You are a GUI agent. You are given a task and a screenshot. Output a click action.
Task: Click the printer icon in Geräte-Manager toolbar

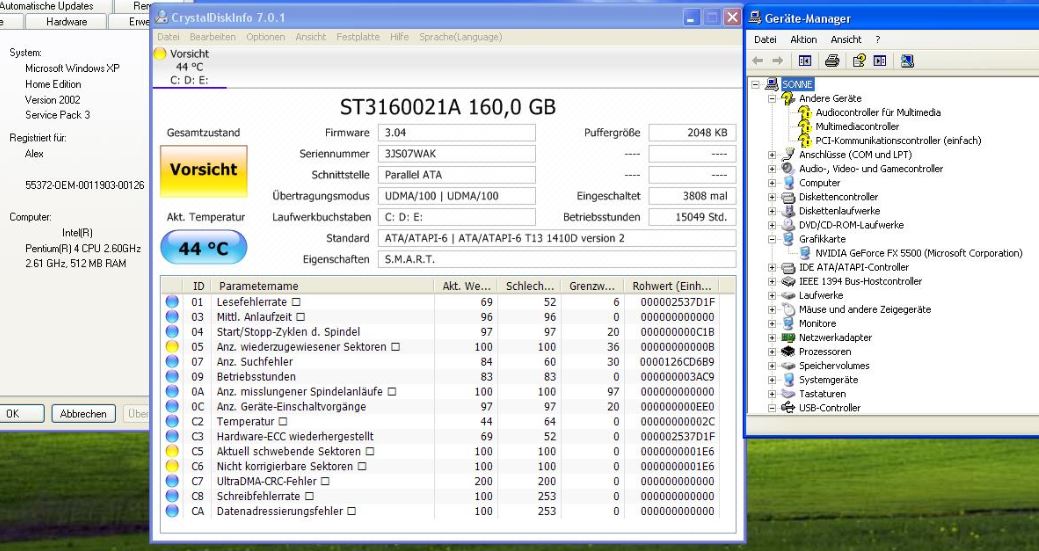click(x=832, y=61)
